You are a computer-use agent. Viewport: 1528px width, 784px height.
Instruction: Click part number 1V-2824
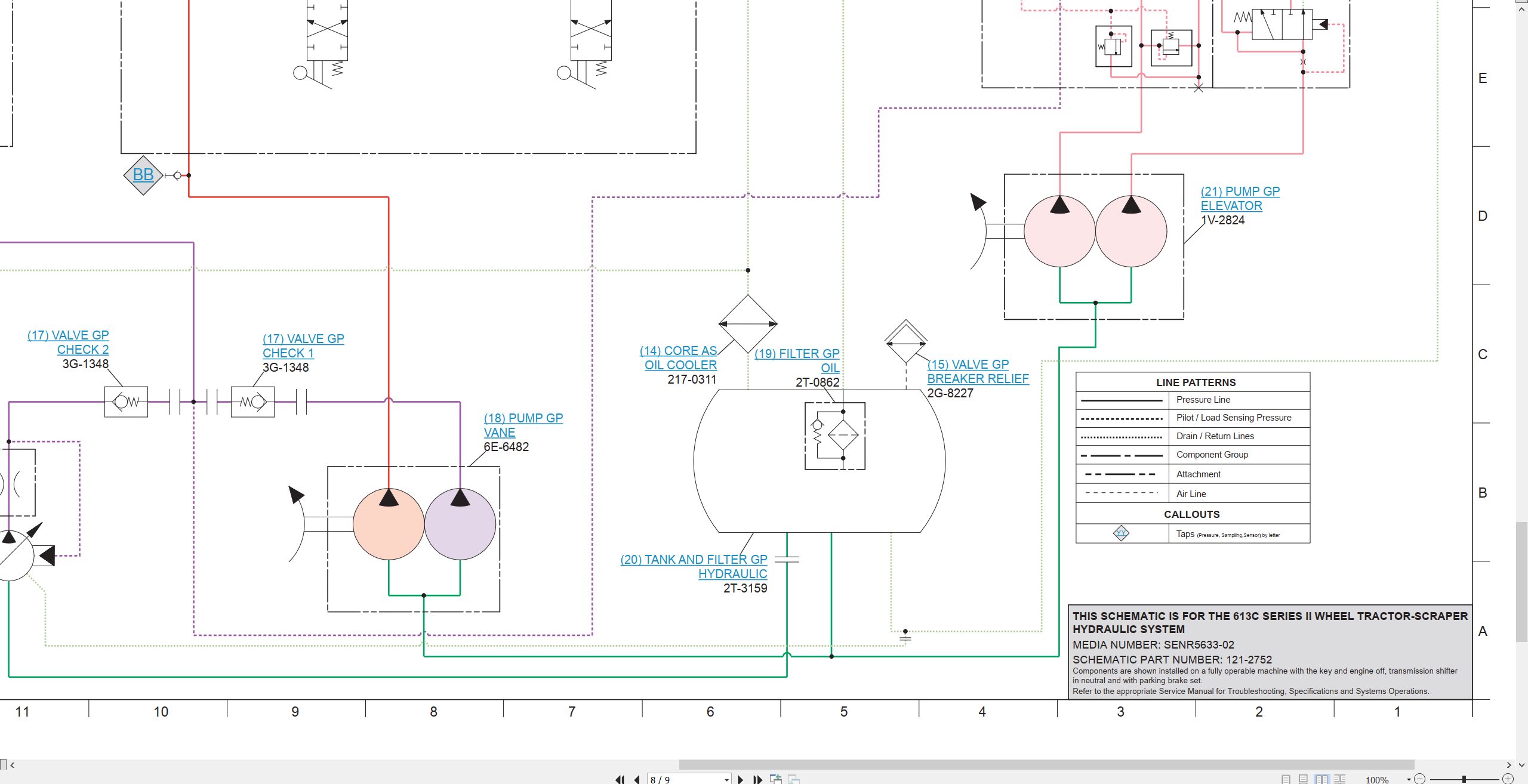[x=1223, y=220]
